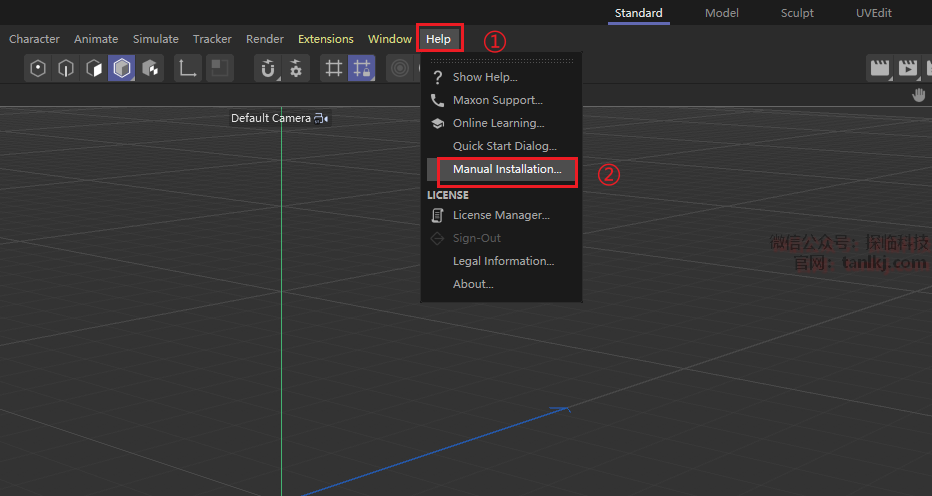Click the hand pan icon in viewport

918,95
